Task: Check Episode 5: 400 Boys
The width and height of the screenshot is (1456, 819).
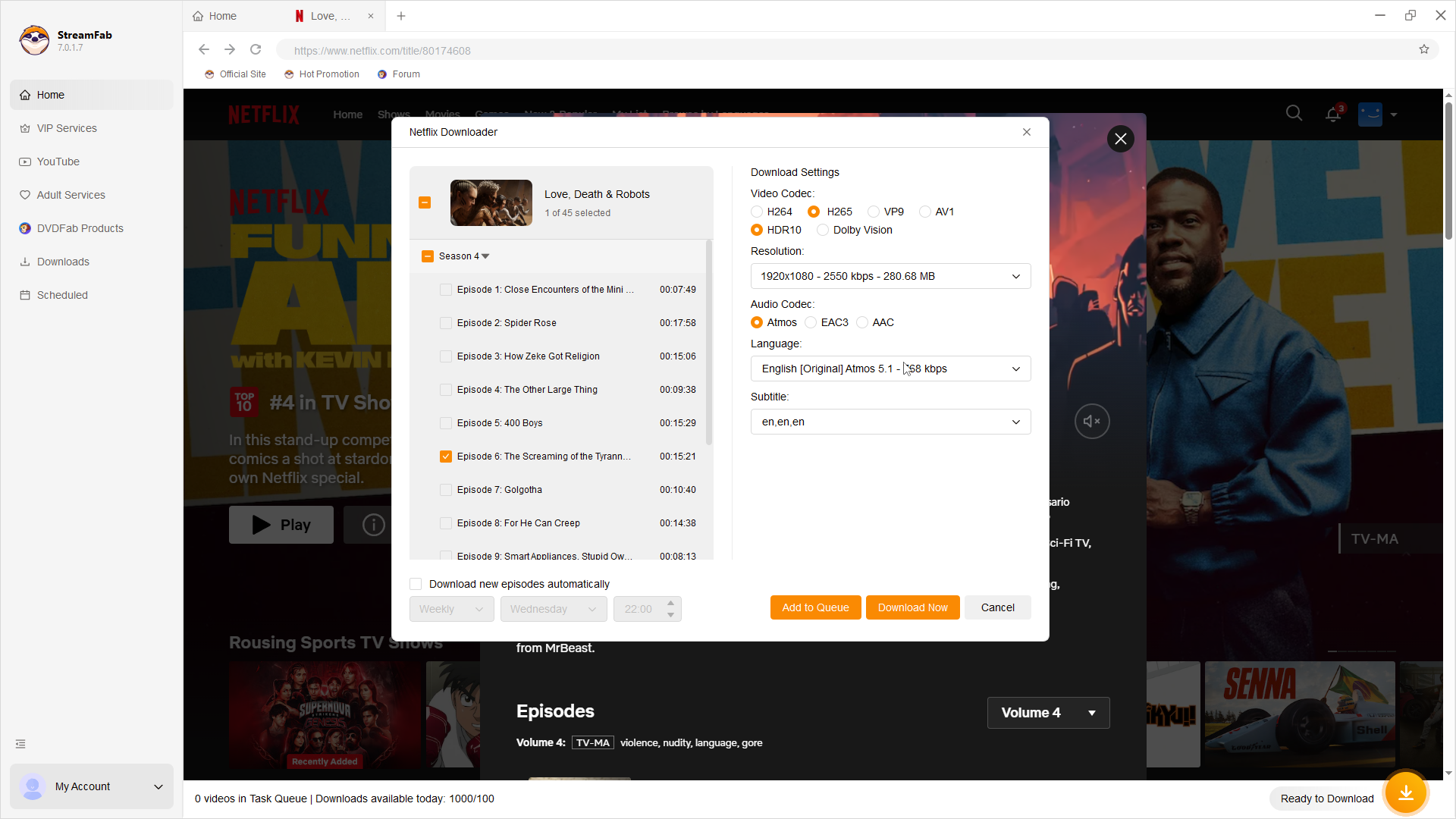Action: coord(446,423)
